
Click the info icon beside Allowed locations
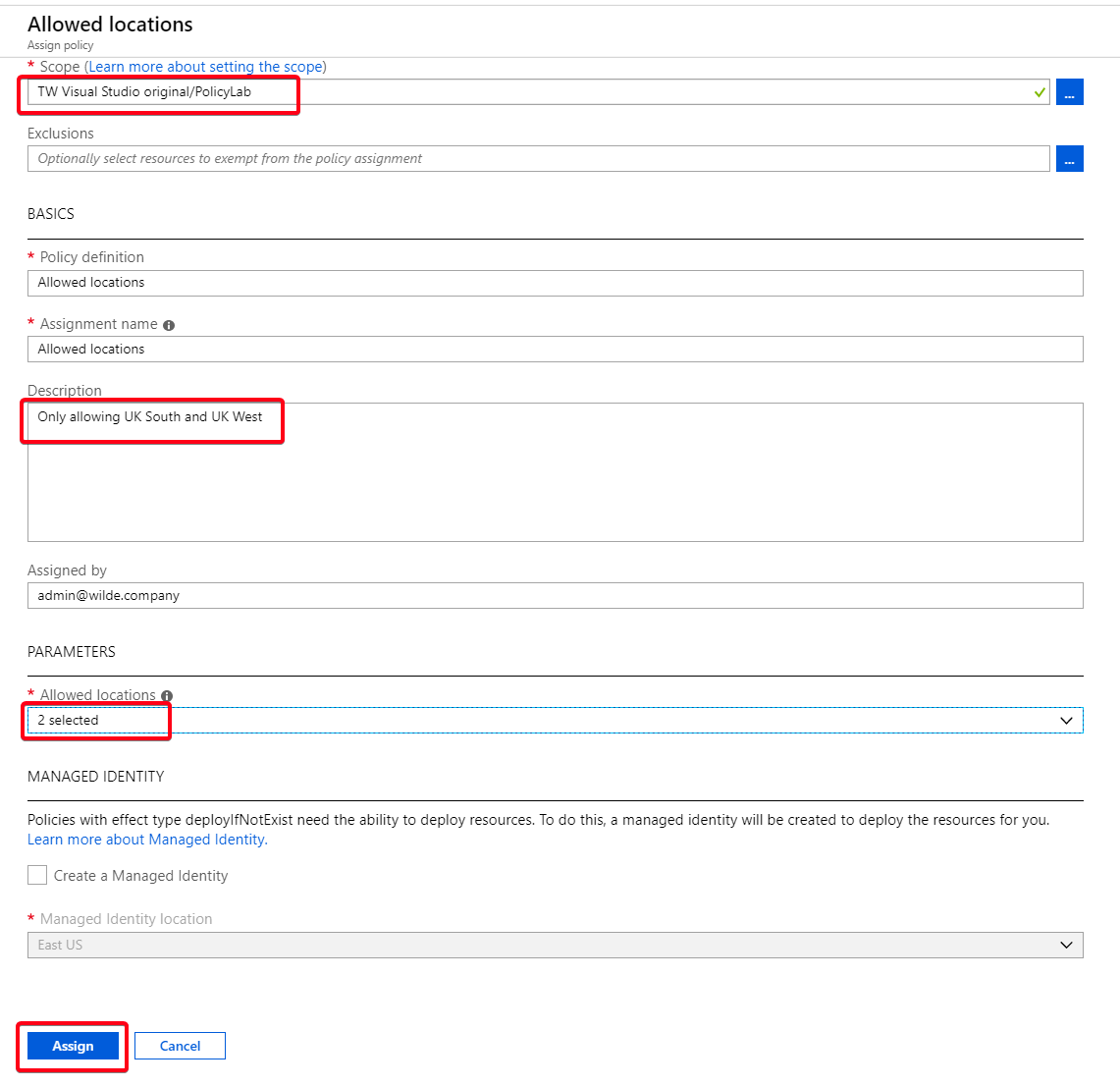point(166,695)
